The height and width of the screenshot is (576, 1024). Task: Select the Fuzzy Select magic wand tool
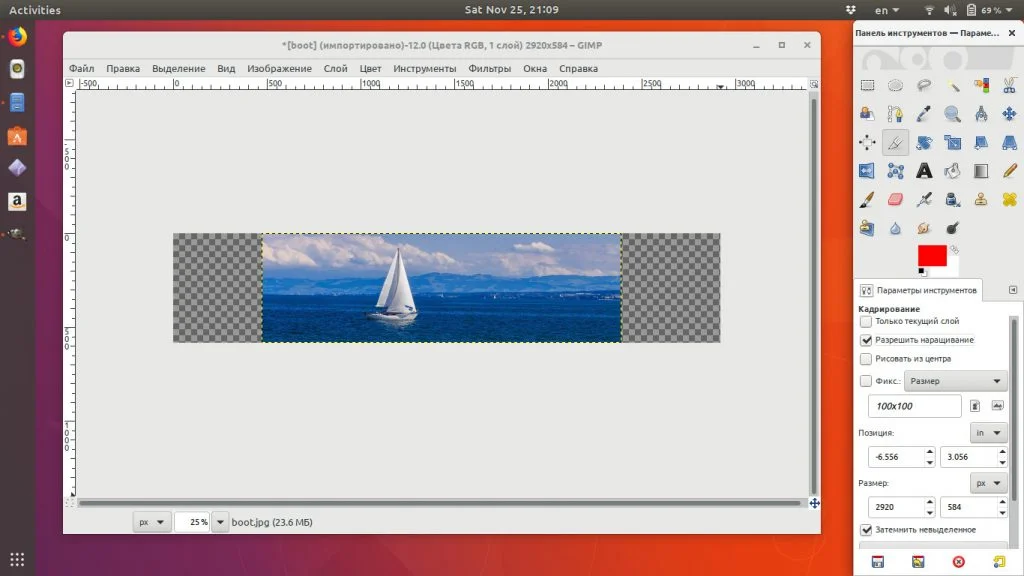(x=953, y=86)
